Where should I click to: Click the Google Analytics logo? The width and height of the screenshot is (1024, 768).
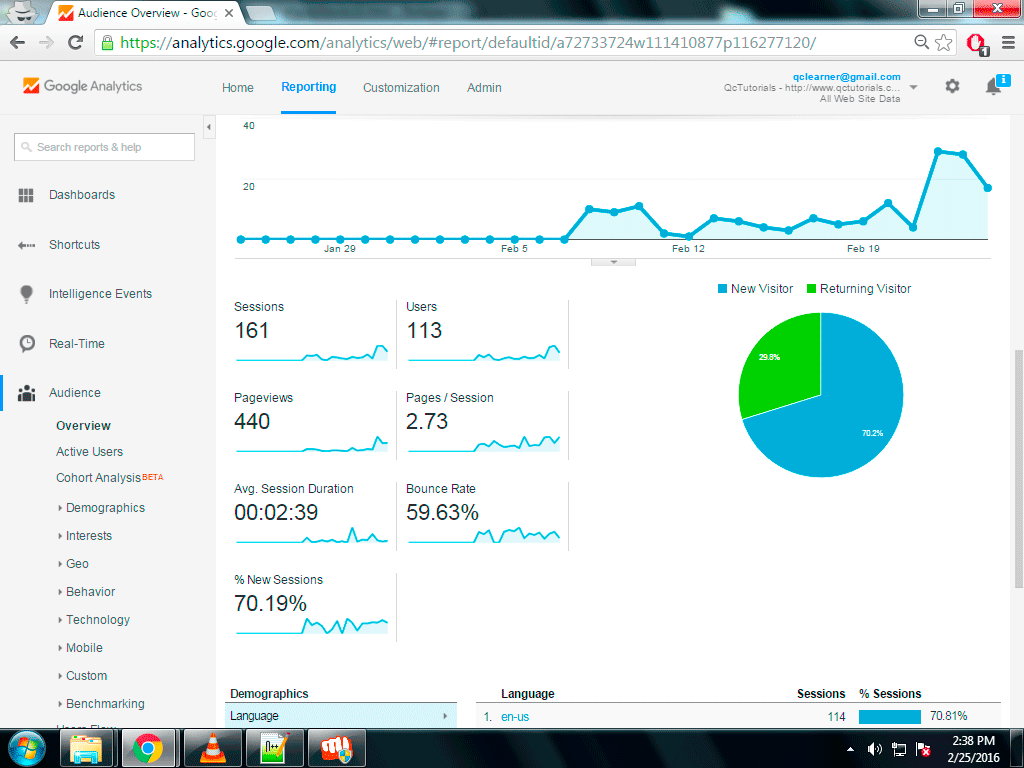click(82, 87)
